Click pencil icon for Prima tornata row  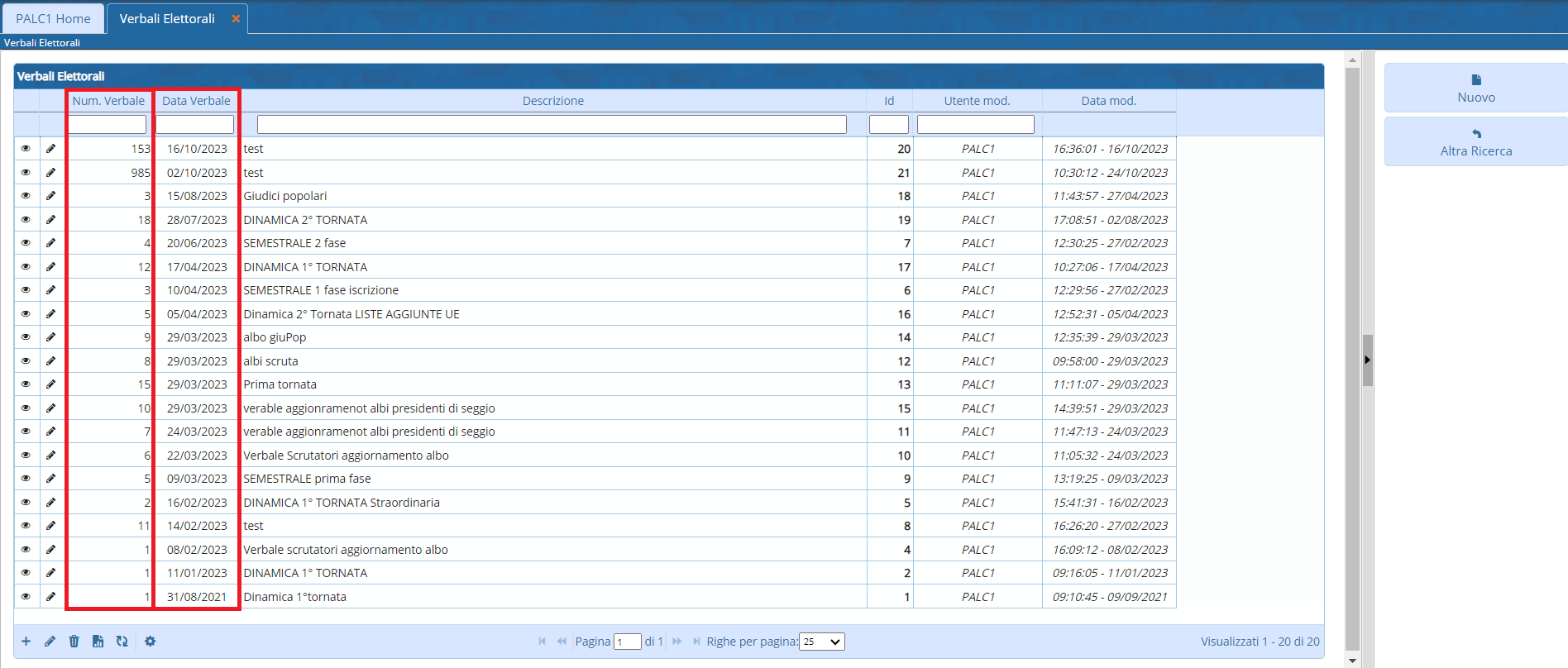pyautogui.click(x=51, y=384)
